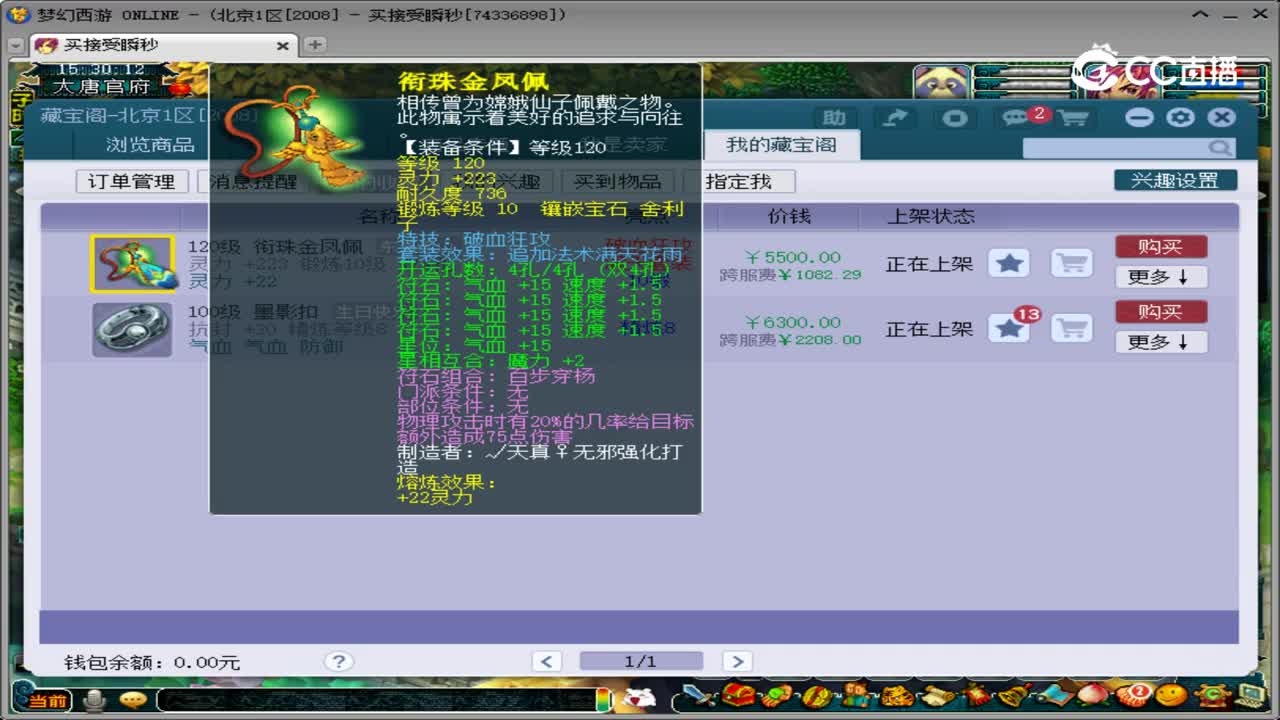Open the treasure chest icon in bottom toolbar

738,696
